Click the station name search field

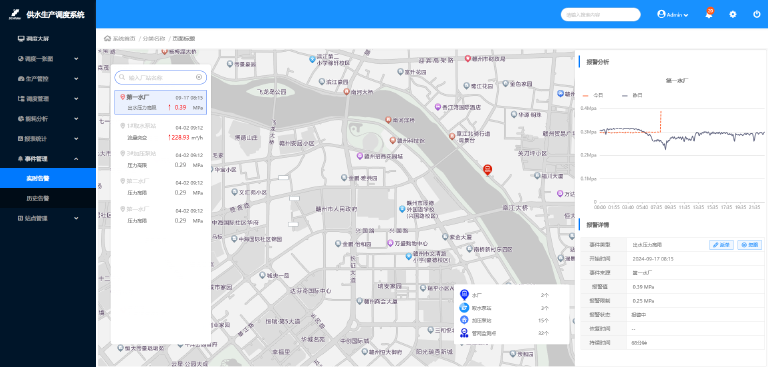[x=161, y=77]
